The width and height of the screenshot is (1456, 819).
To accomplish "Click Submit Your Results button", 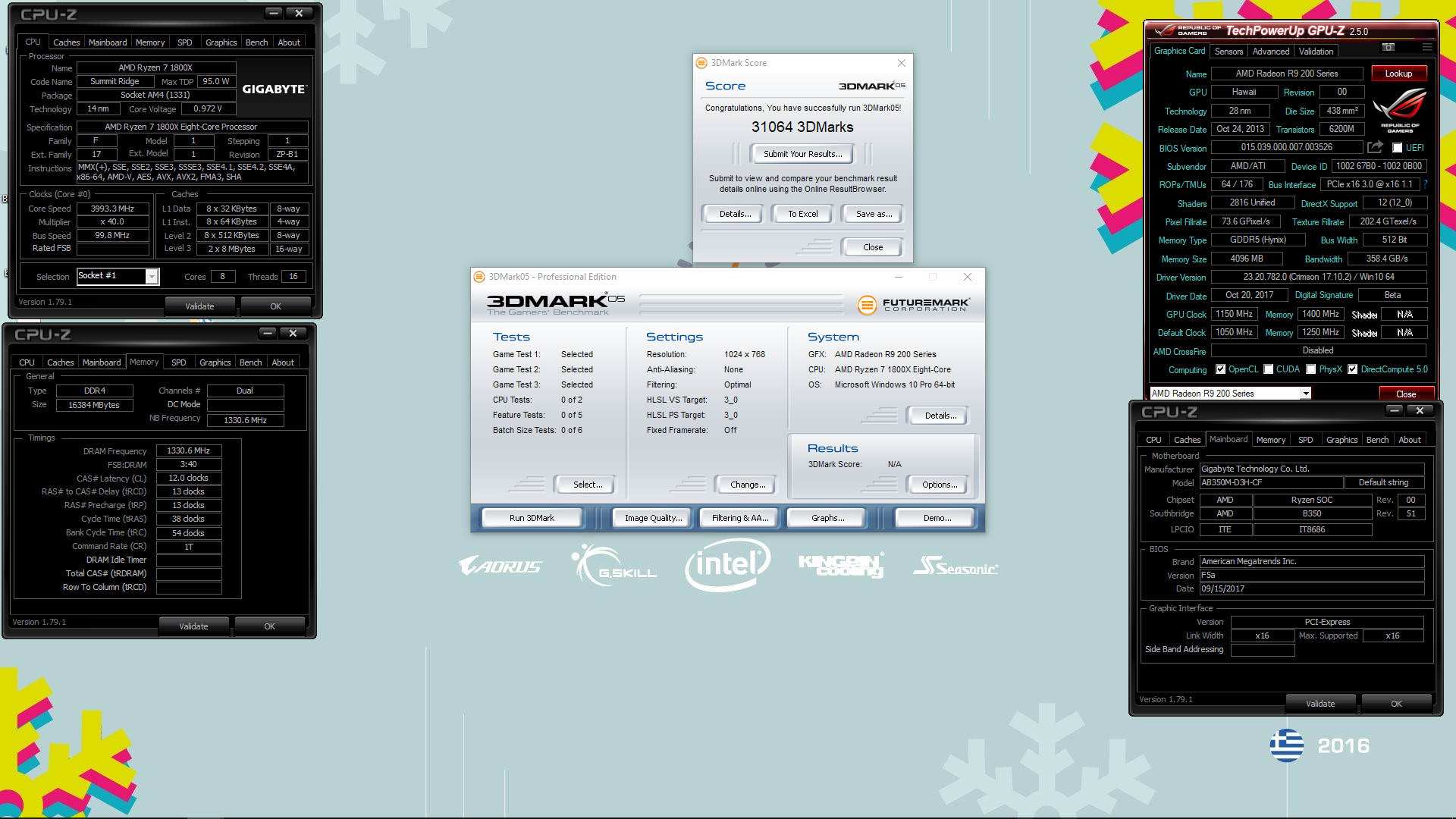I will click(x=802, y=154).
